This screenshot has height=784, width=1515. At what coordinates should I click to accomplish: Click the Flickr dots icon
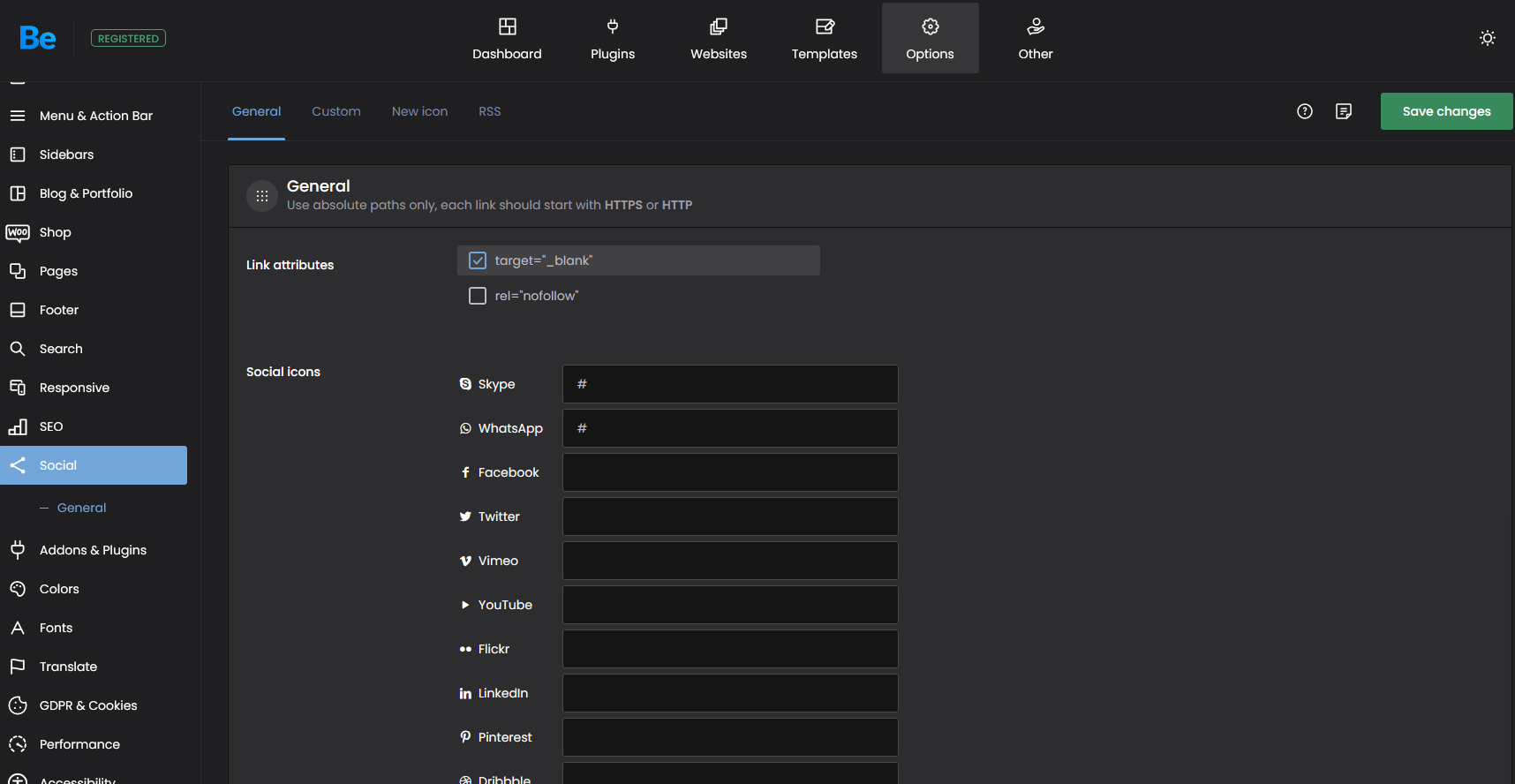[x=465, y=649]
